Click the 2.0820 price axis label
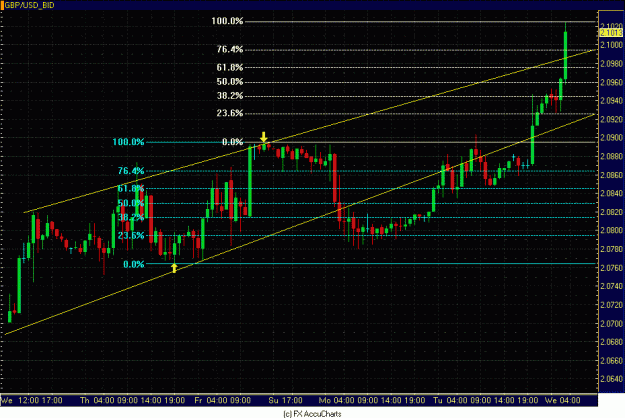625x418 pixels. 611,212
